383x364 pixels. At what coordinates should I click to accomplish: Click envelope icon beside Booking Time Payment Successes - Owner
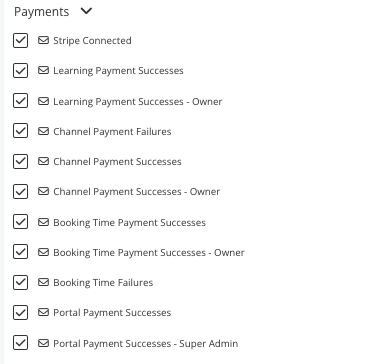click(x=43, y=252)
